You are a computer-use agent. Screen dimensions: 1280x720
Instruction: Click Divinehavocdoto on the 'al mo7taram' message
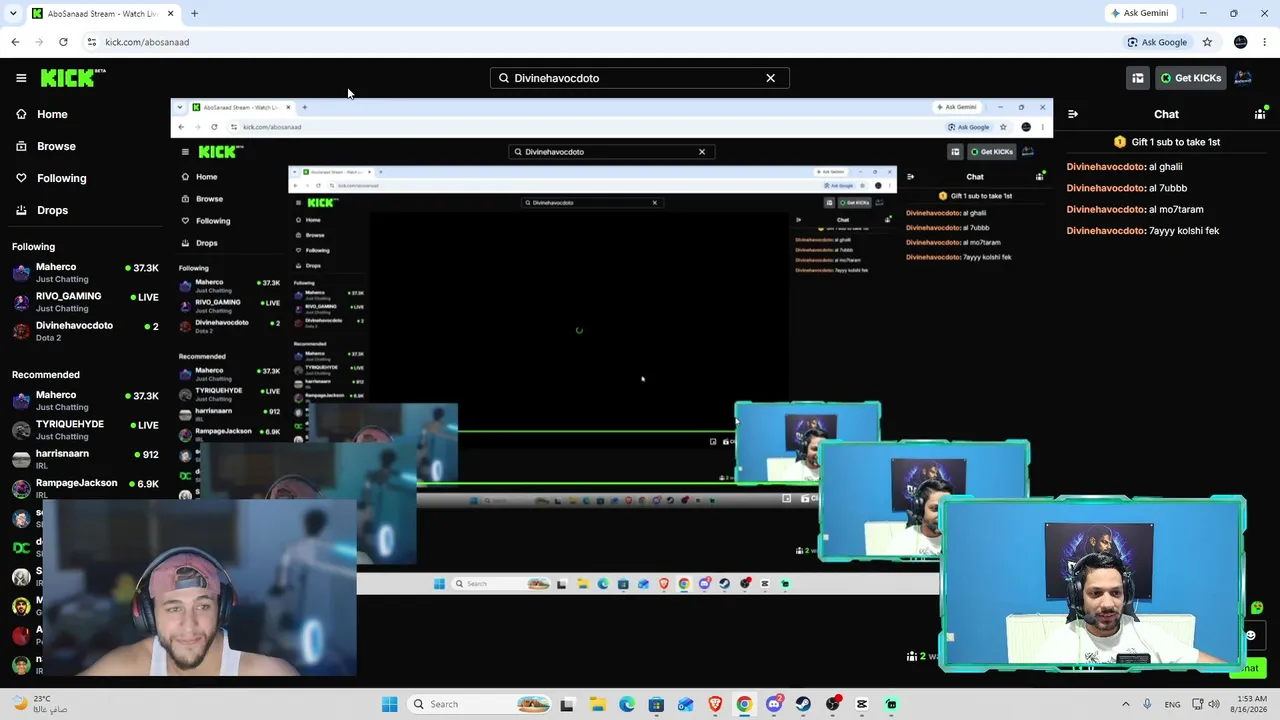pyautogui.click(x=1105, y=209)
